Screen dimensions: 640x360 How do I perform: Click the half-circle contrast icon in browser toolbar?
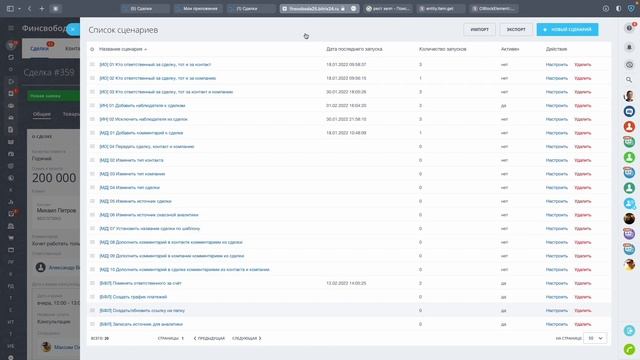[x=618, y=8]
